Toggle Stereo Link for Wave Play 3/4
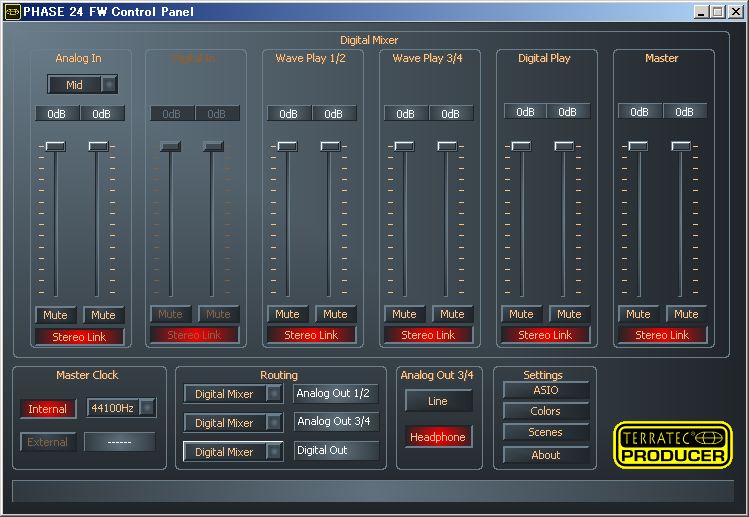The width and height of the screenshot is (749, 517). point(428,335)
